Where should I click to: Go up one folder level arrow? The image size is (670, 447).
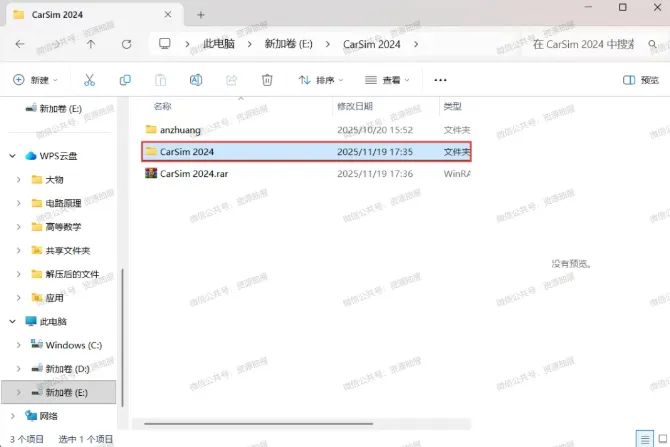(91, 44)
